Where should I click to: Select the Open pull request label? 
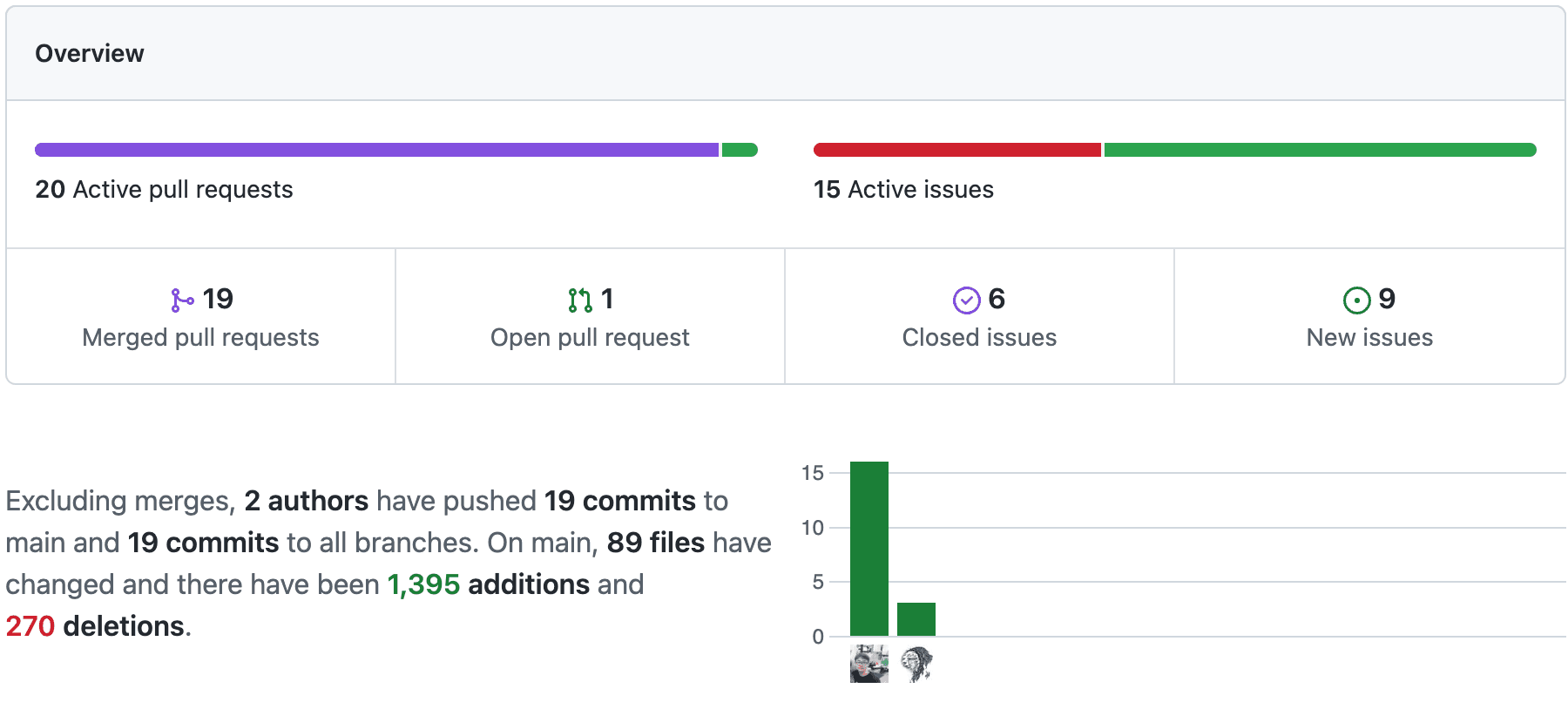tap(590, 338)
